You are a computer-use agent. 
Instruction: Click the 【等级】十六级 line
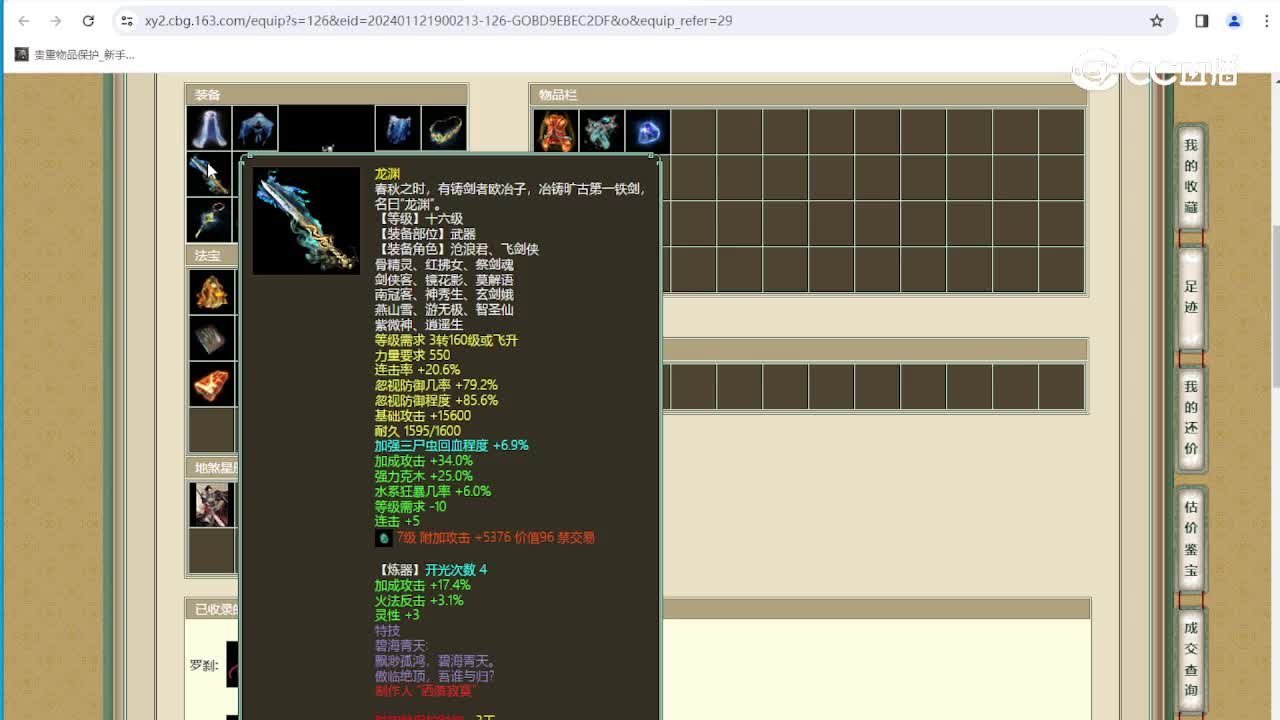[x=419, y=219]
